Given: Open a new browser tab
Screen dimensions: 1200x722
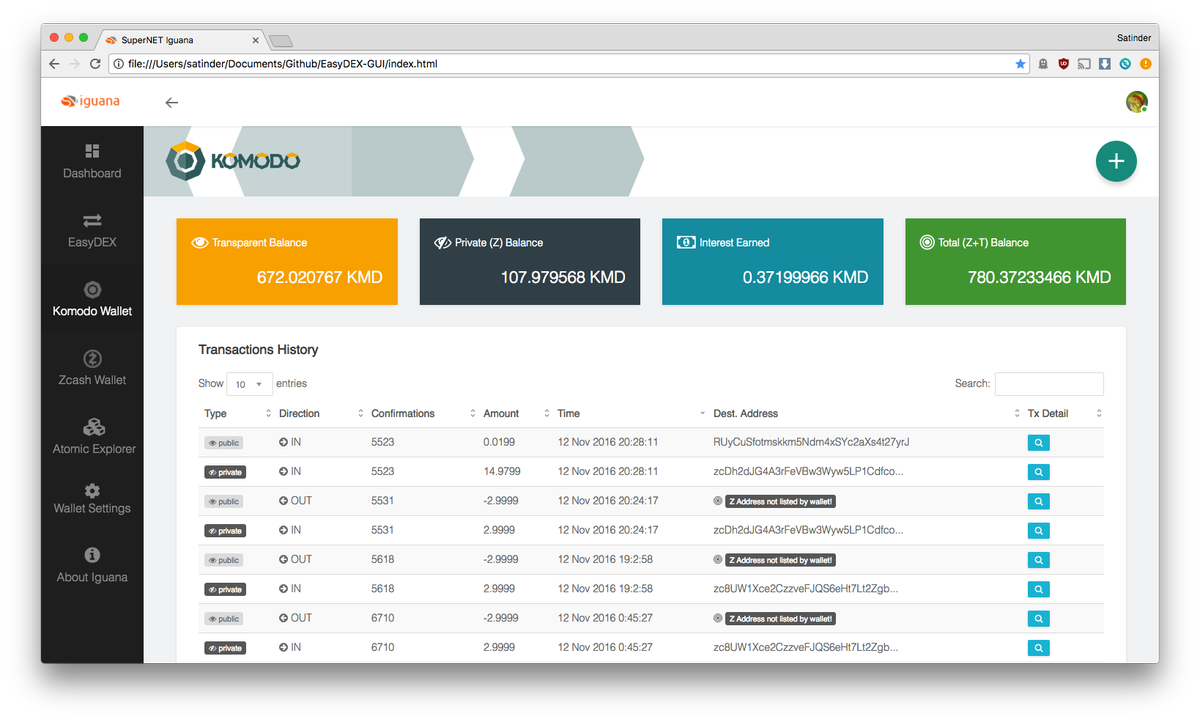Looking at the screenshot, I should tap(281, 41).
